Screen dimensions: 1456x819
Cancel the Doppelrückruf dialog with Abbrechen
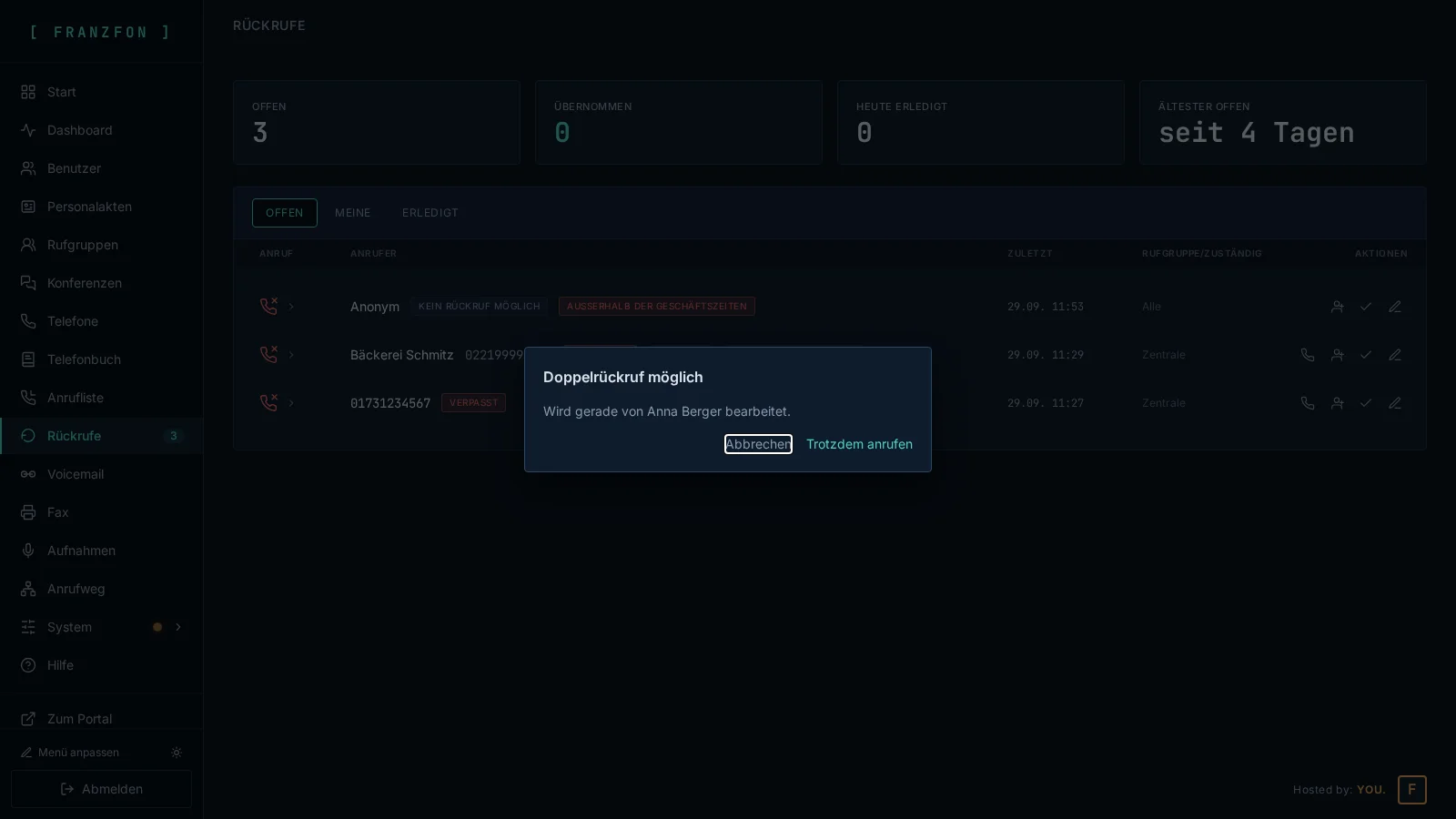tap(758, 444)
